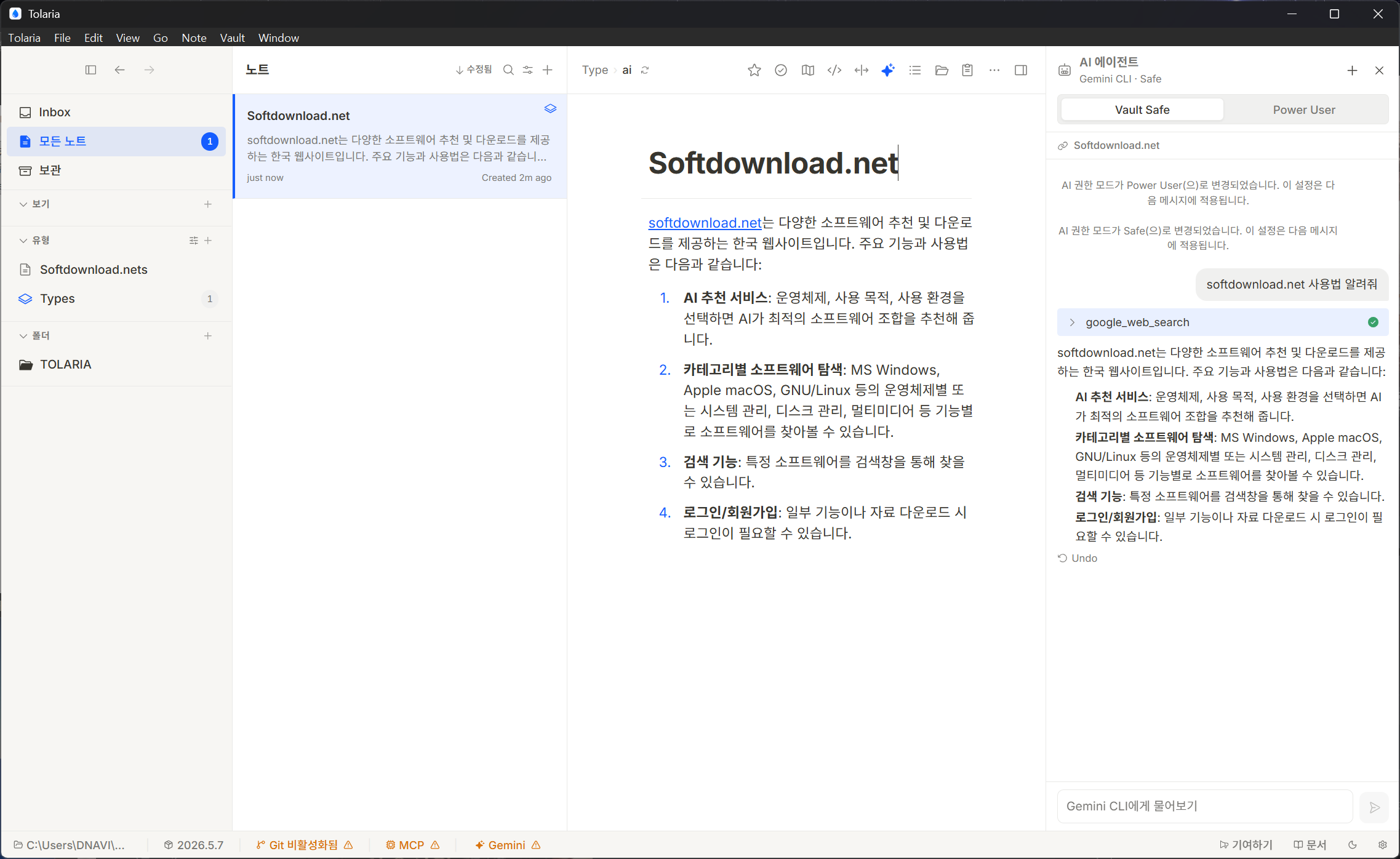The height and width of the screenshot is (859, 1400).
Task: Click the Gemini CLI message input field
Action: point(1204,806)
